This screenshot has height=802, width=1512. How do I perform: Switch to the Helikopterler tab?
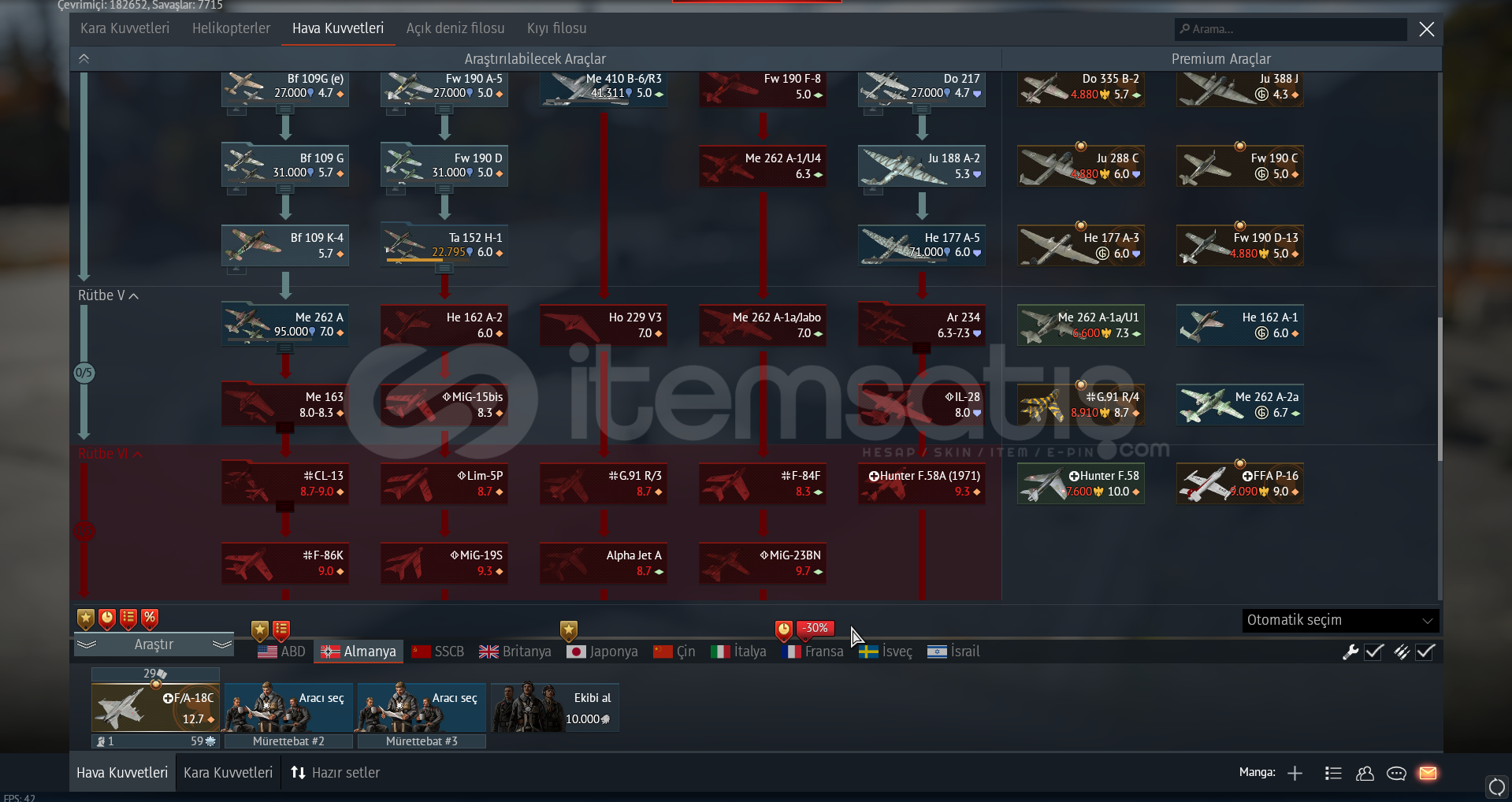click(x=231, y=28)
